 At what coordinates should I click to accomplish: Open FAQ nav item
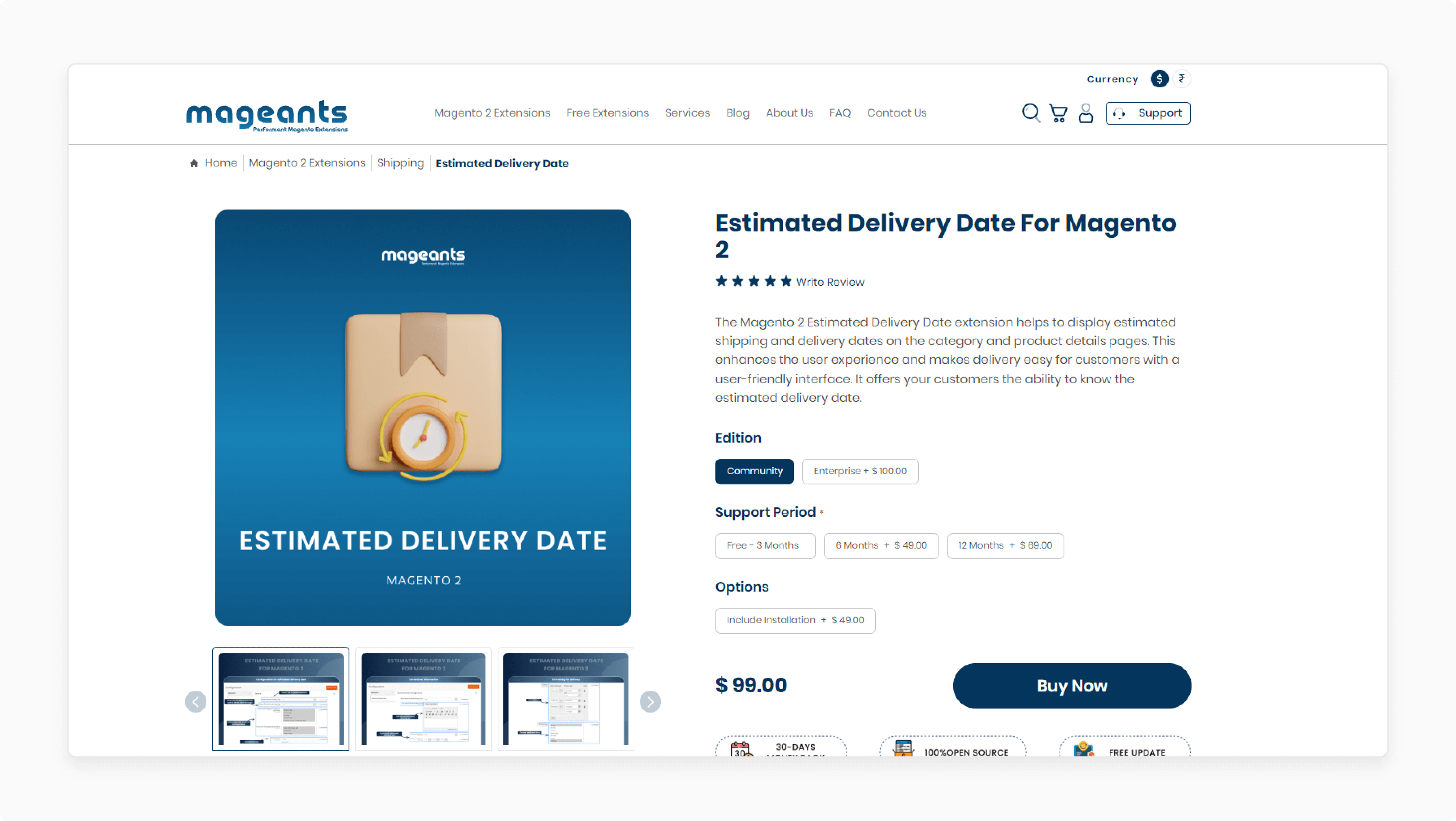pos(839,113)
